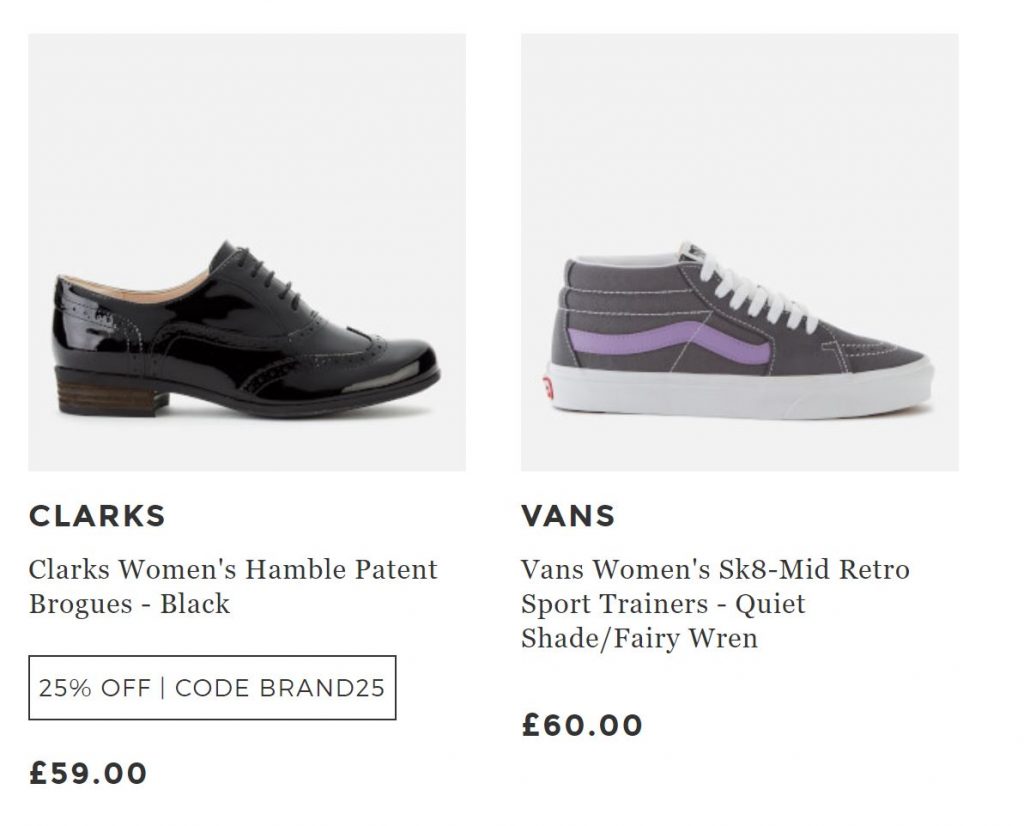Screen dimensions: 1024x826
Task: Click the VANS brand heading
Action: pos(568,516)
